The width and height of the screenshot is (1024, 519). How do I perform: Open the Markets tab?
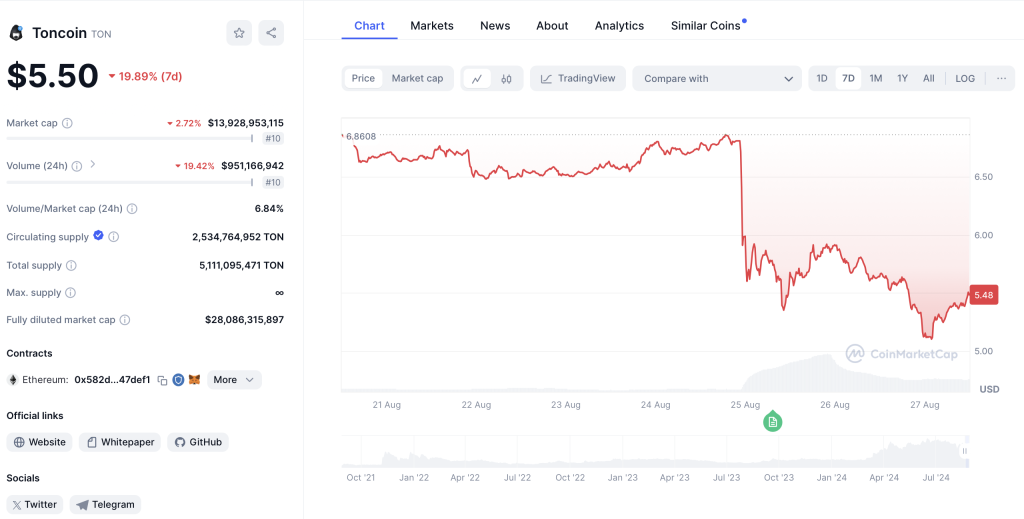point(432,25)
